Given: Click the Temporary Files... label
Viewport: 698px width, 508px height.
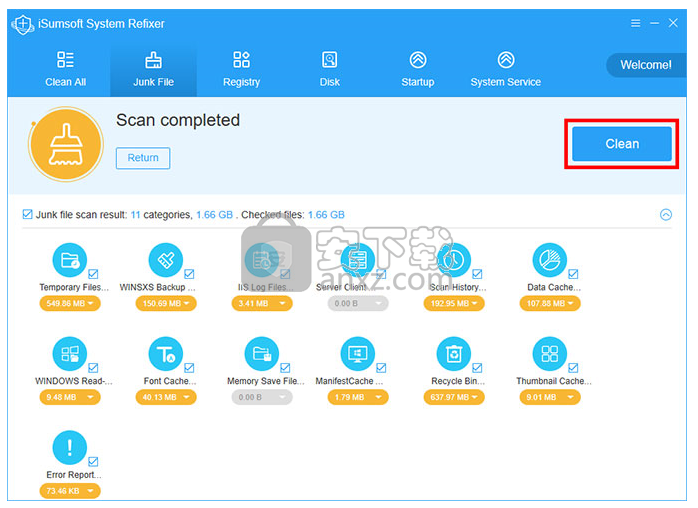Looking at the screenshot, I should coord(74,287).
